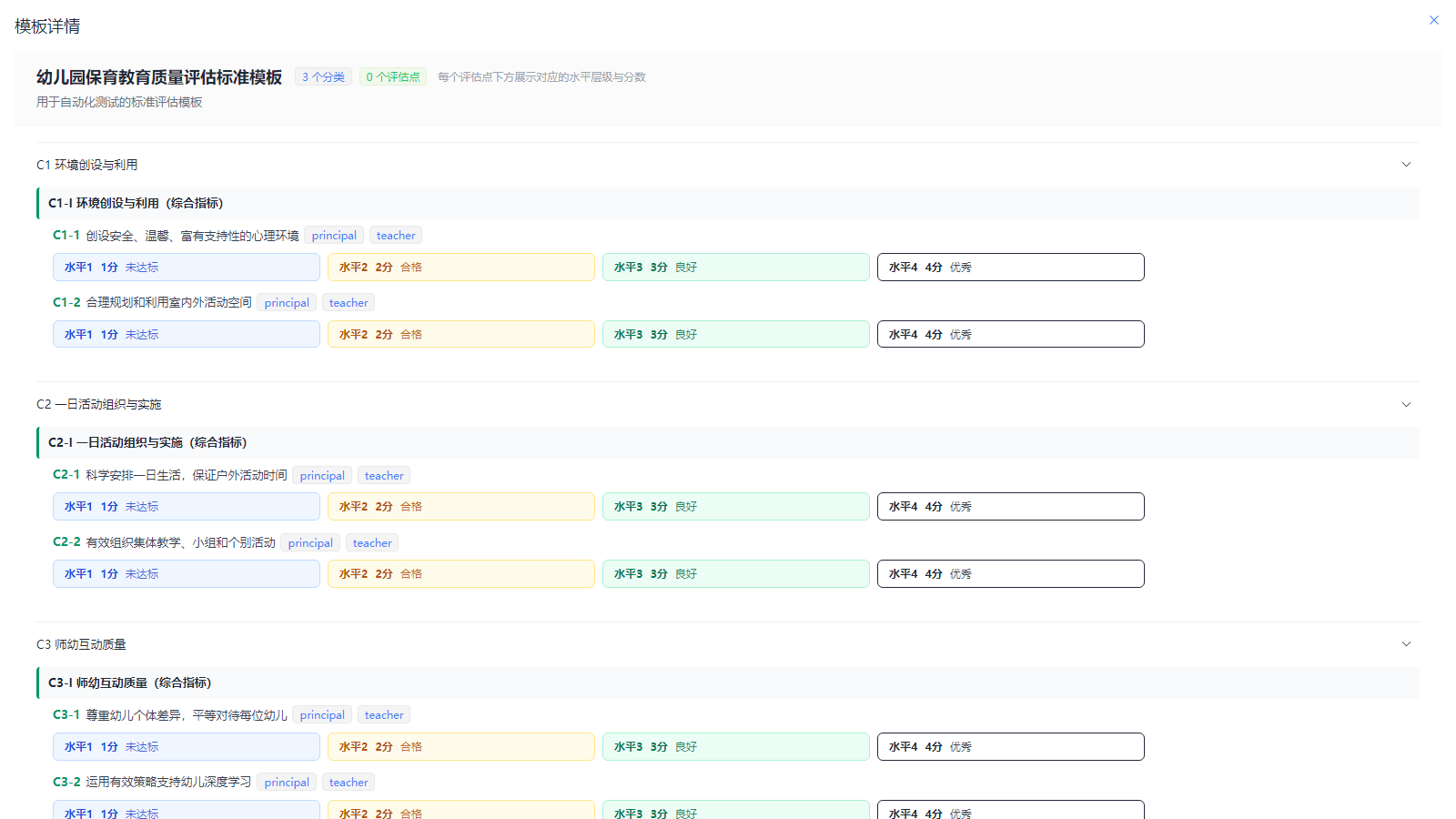
Task: Click the C3-I 师幼互动质量 综合指标 header
Action: tap(728, 682)
